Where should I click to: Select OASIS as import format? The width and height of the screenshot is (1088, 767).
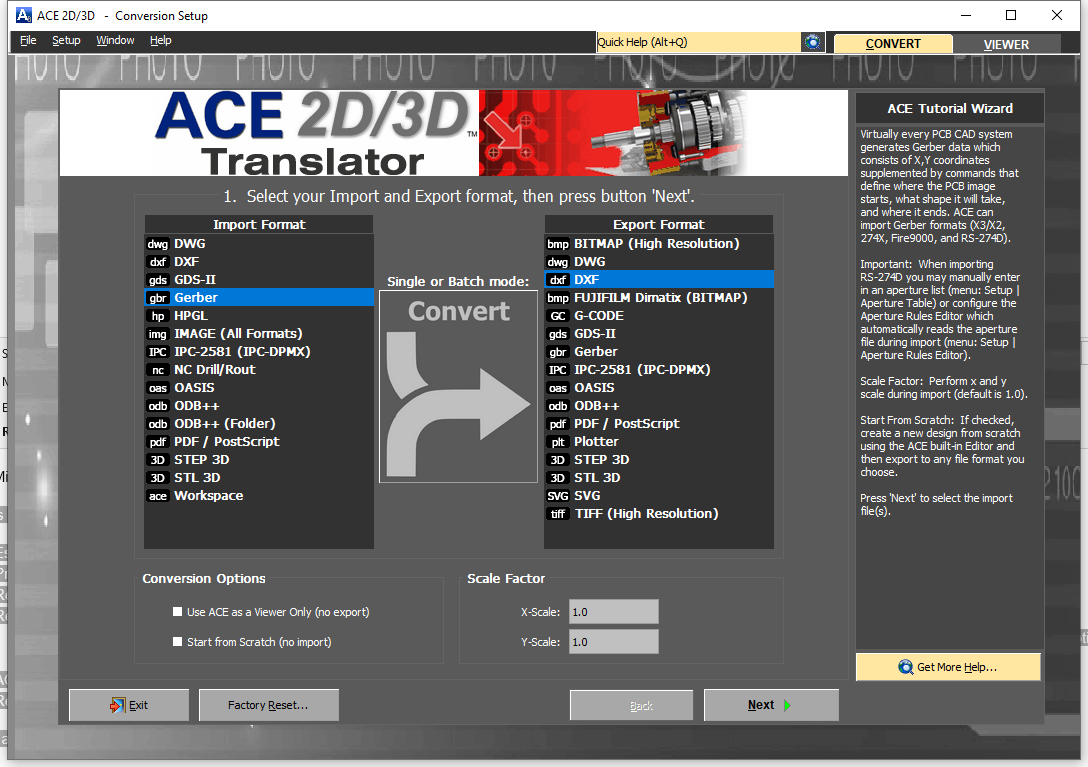[259, 388]
